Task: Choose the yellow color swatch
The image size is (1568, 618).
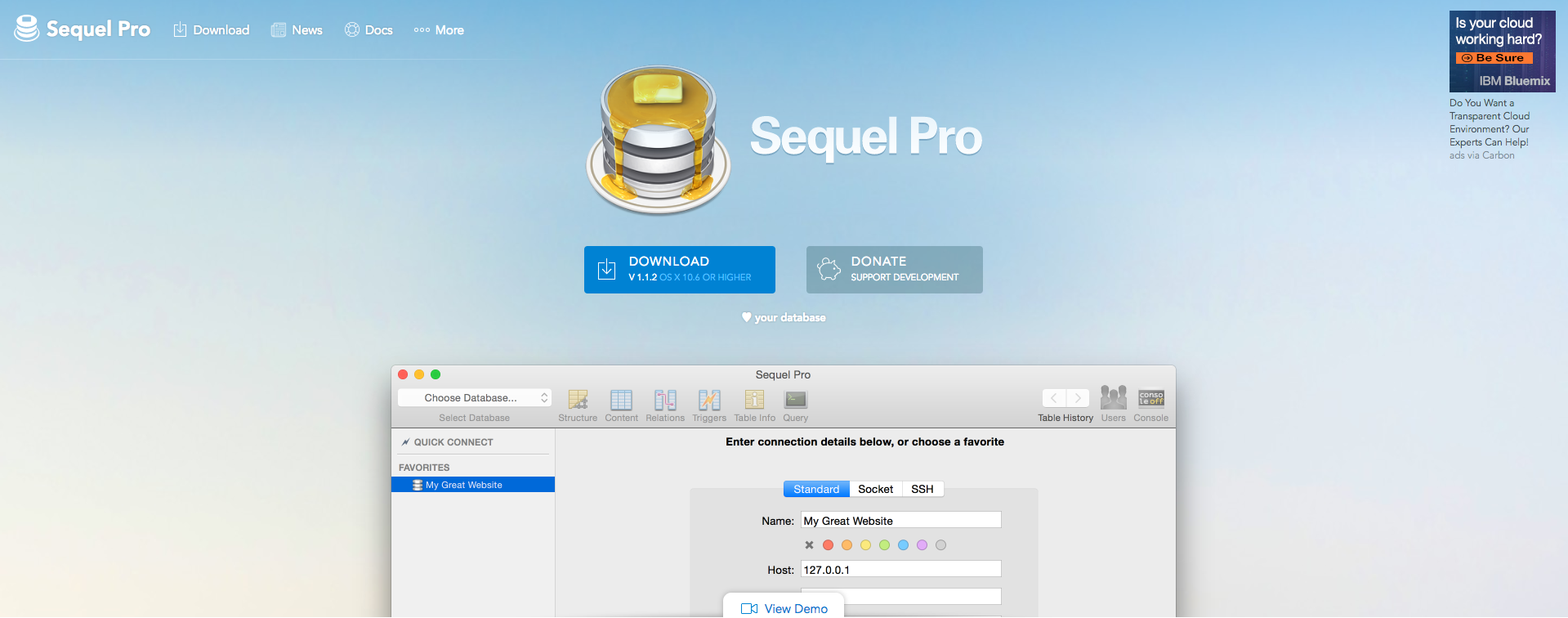Action: pyautogui.click(x=865, y=545)
